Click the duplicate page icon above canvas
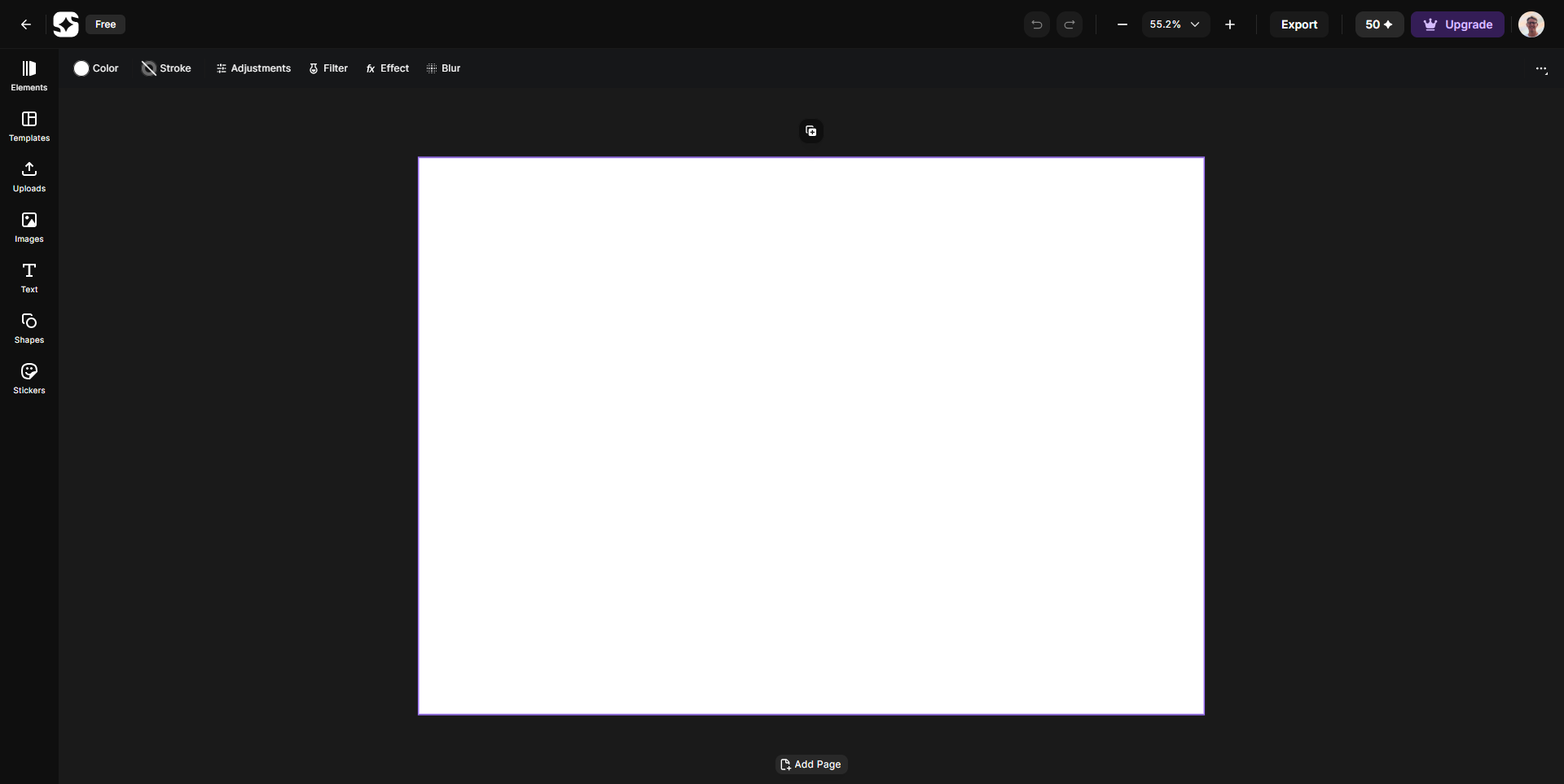This screenshot has width=1564, height=784. click(811, 131)
